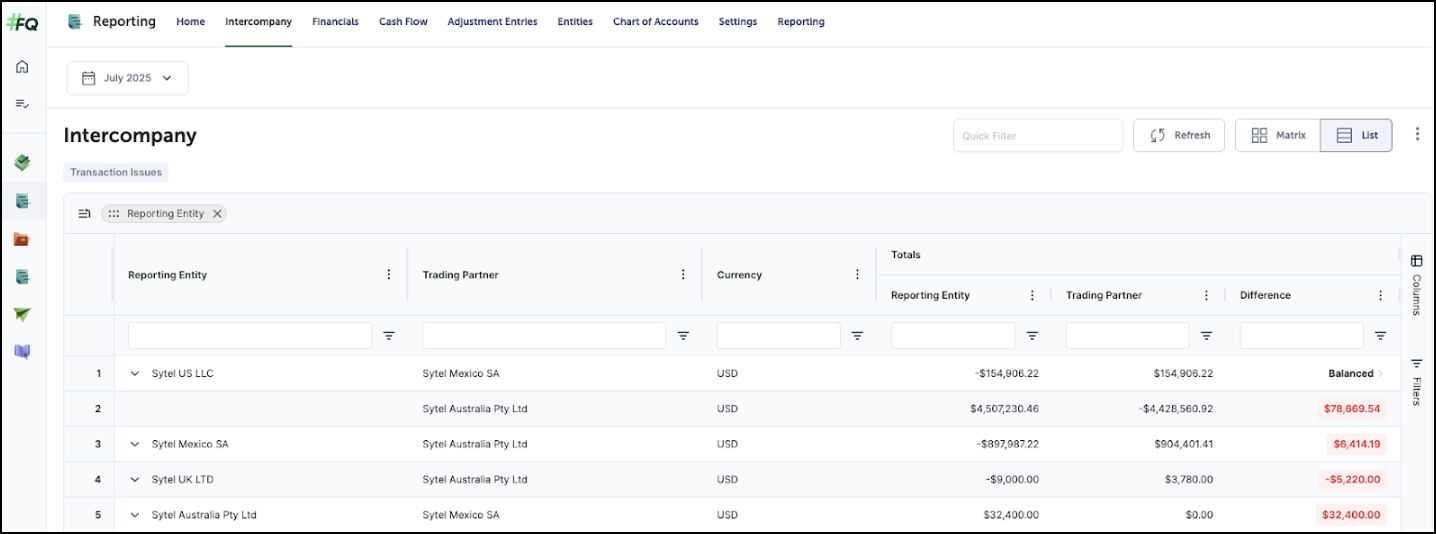Switch to List view
The width and height of the screenshot is (1436, 534).
pyautogui.click(x=1356, y=135)
